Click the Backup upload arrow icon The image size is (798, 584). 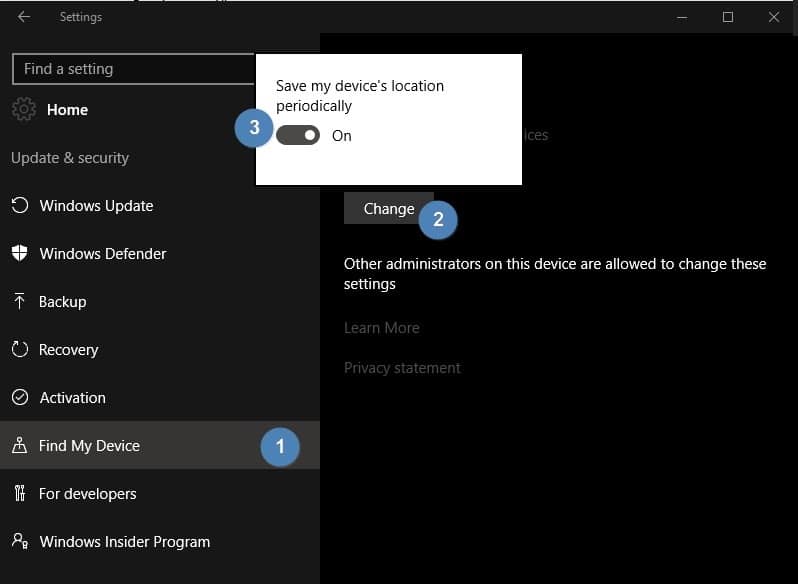(x=19, y=301)
